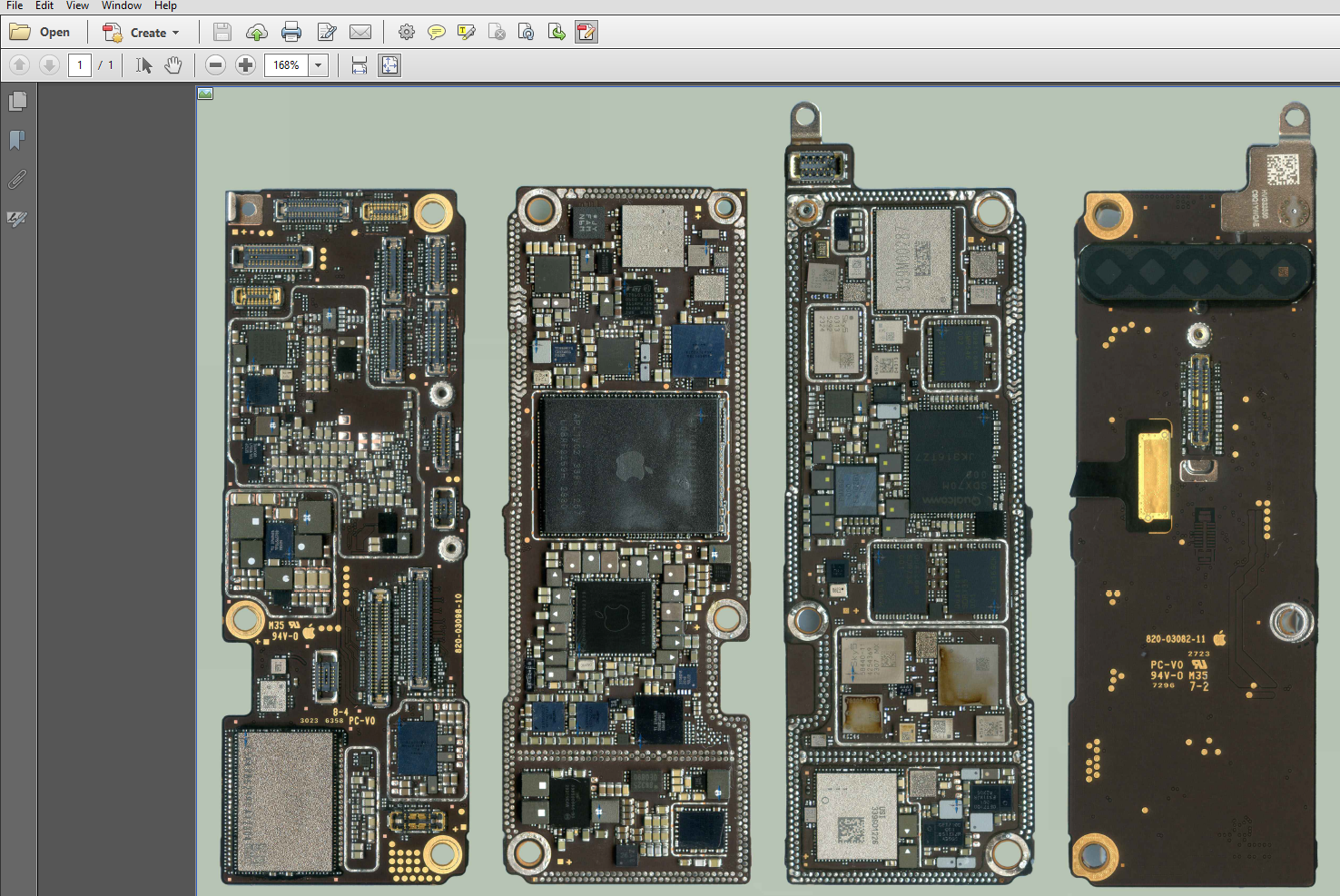Click the Print file icon

(x=291, y=33)
